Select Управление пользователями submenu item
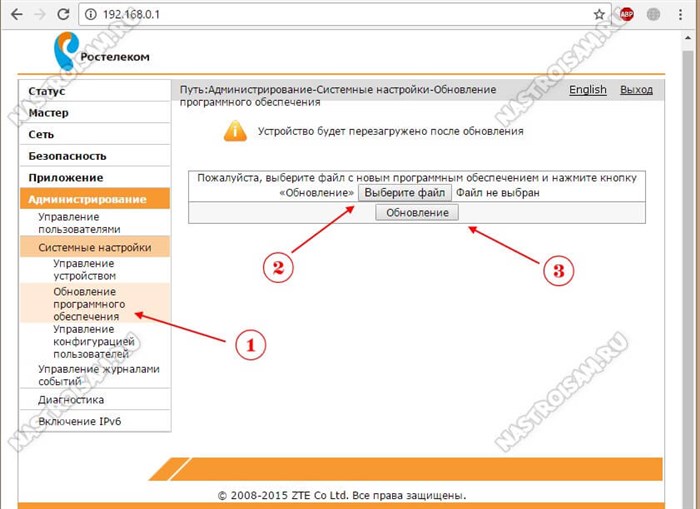 79,223
